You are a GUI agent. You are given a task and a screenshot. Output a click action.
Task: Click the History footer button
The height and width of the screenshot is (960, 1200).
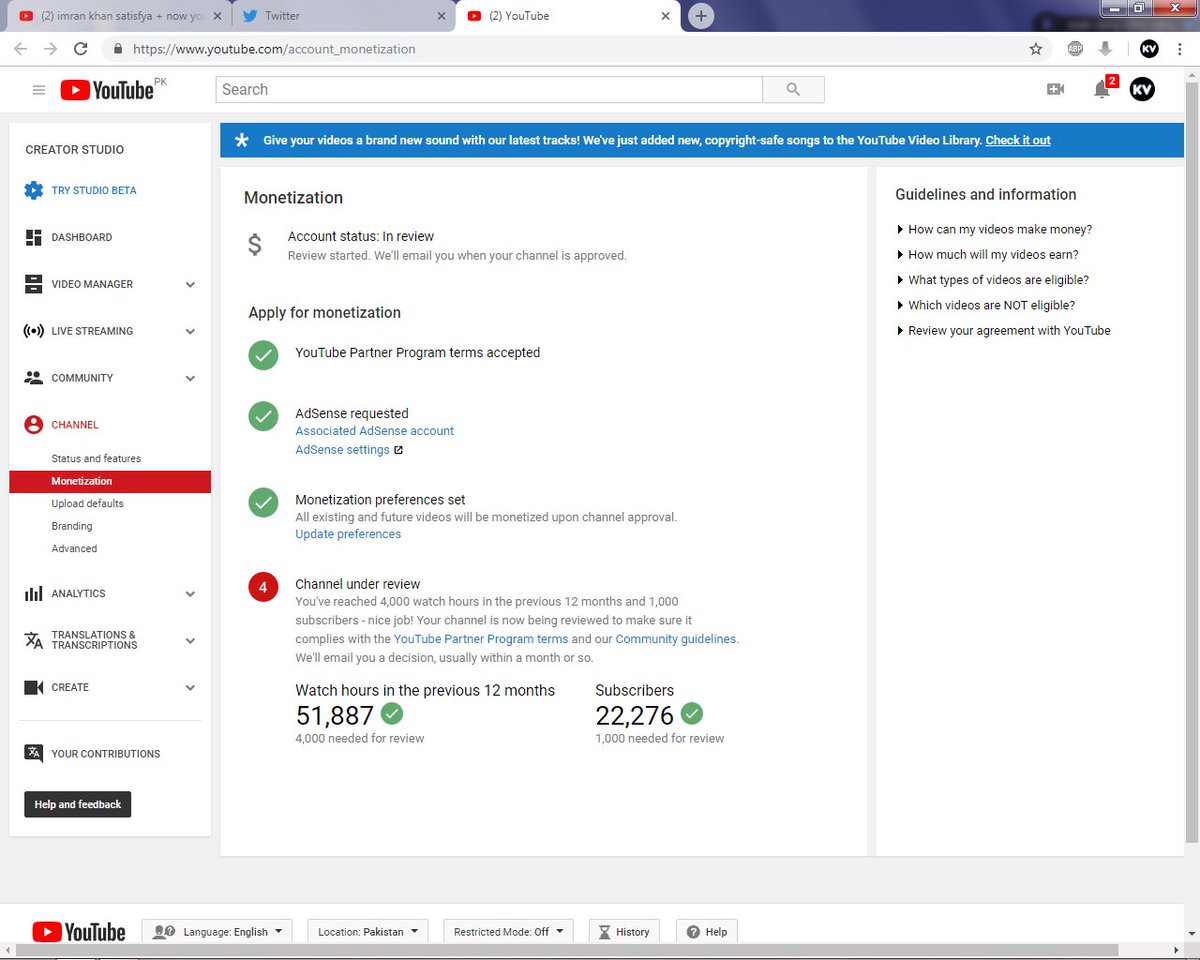pyautogui.click(x=623, y=931)
